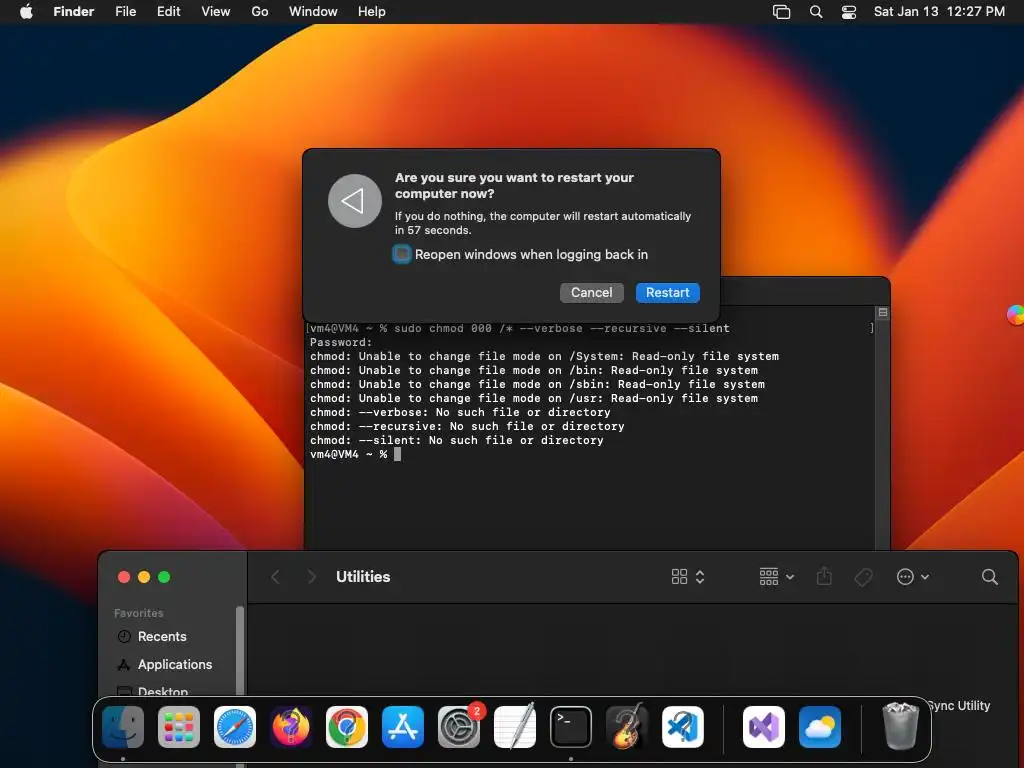The height and width of the screenshot is (768, 1024).
Task: Click the 'Sync Utility' item label
Action: click(959, 705)
